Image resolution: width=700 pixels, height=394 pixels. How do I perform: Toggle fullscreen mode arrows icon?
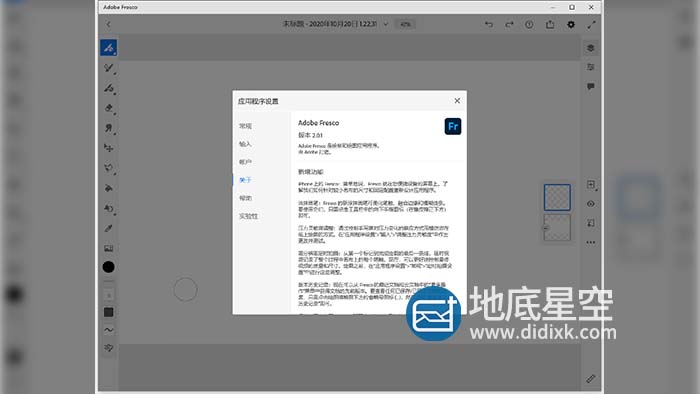point(592,25)
